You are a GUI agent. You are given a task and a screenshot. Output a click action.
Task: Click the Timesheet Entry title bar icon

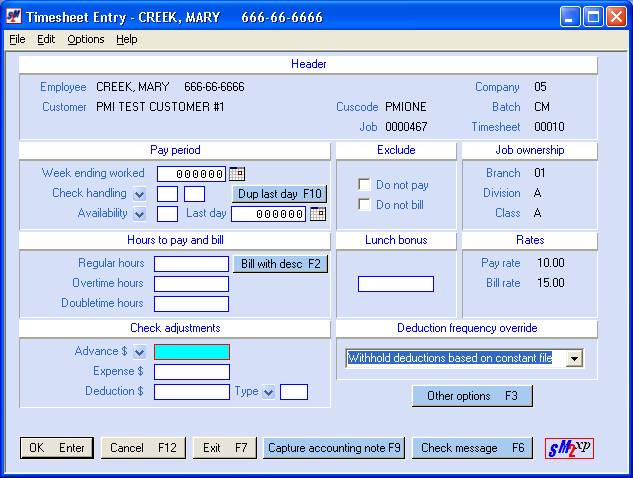[14, 17]
